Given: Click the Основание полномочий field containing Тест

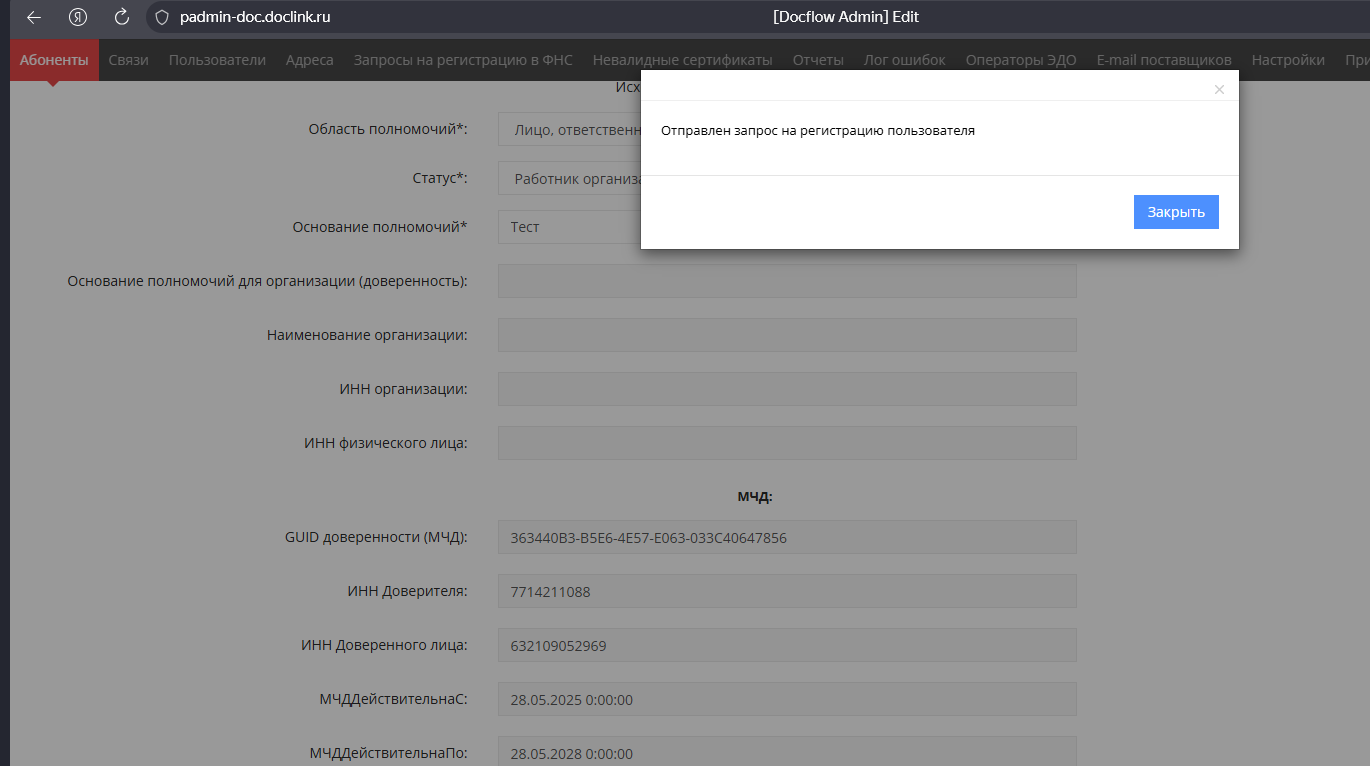Looking at the screenshot, I should click(x=569, y=227).
